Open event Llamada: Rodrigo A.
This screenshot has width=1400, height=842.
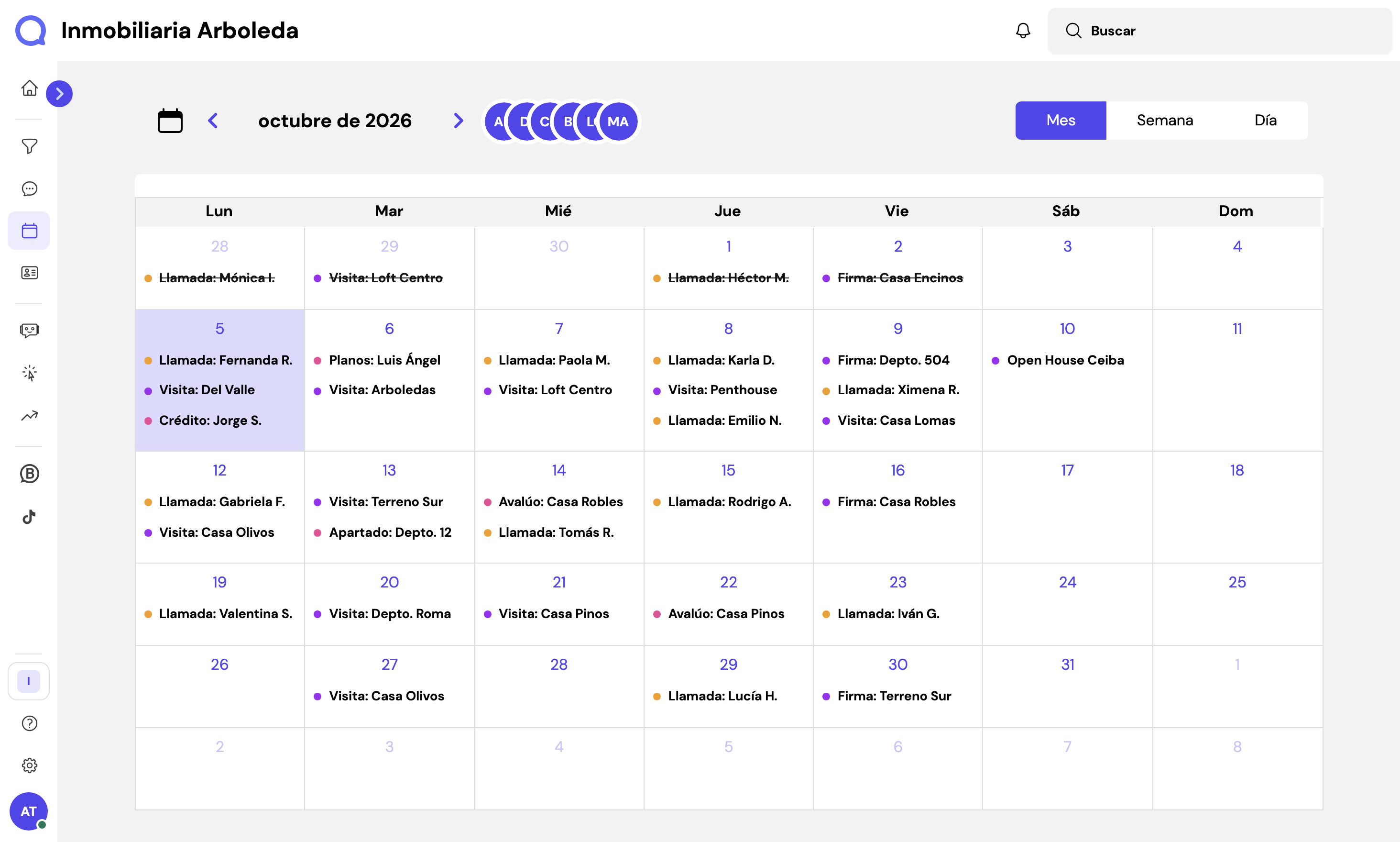(722, 502)
